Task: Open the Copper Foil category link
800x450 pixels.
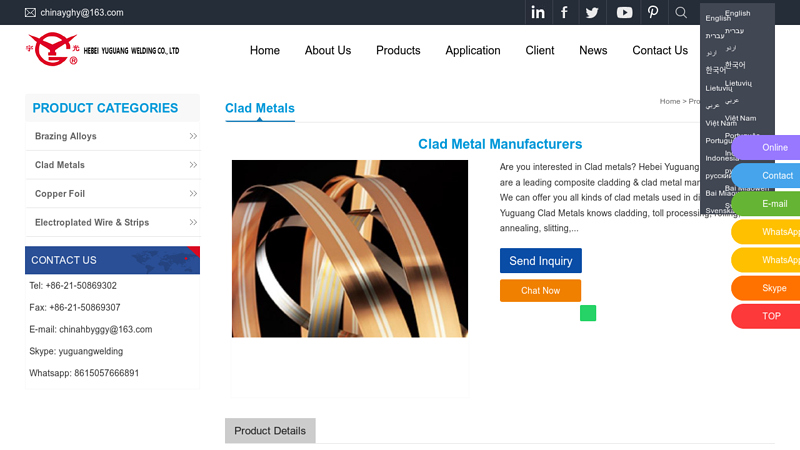Action: pyautogui.click(x=60, y=193)
